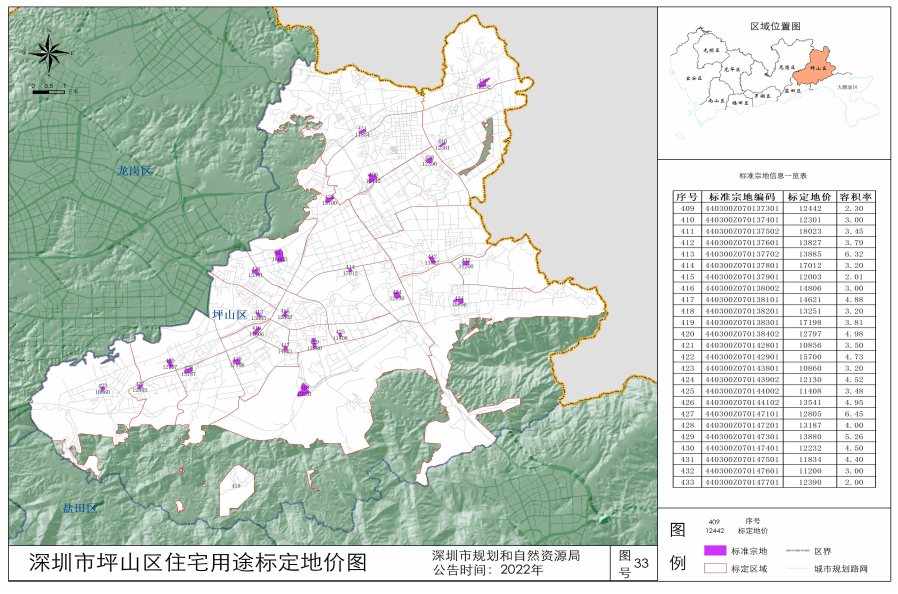Viewport: 898px width, 594px height.
Task: Click the 标准宗地编码 table column header
Action: coord(742,197)
